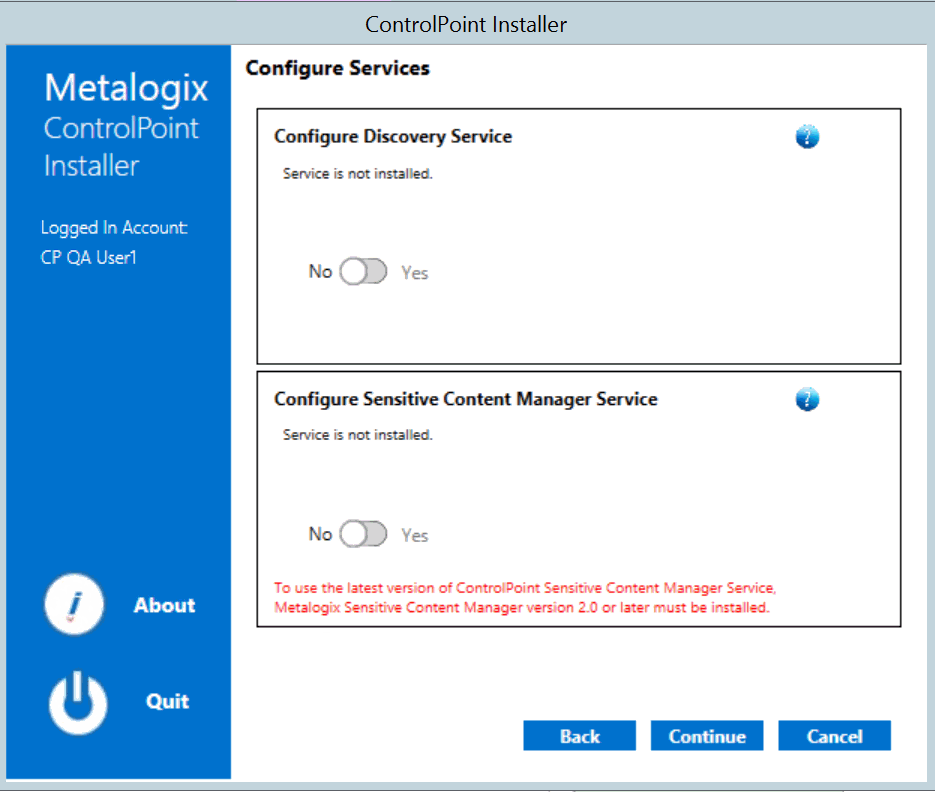Image resolution: width=935 pixels, height=792 pixels.
Task: Click the Continue button
Action: tap(707, 735)
